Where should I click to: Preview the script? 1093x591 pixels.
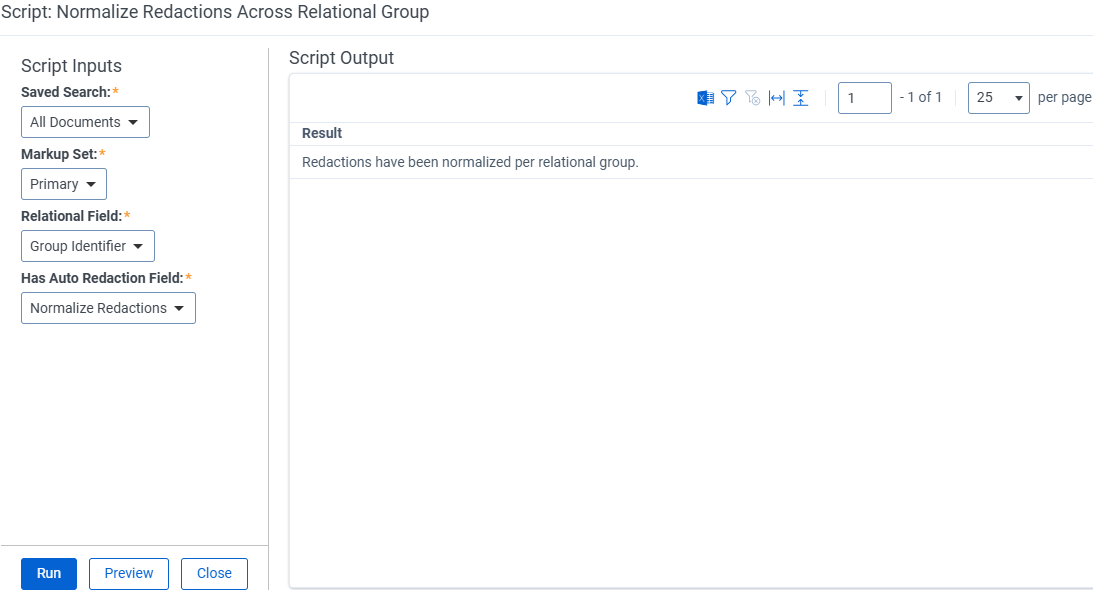tap(129, 574)
